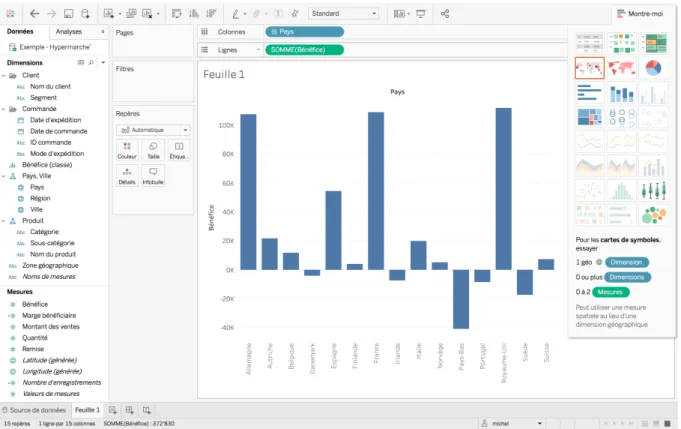Sort bars in ascending order
Image resolution: width=681 pixels, height=429 pixels.
194,13
